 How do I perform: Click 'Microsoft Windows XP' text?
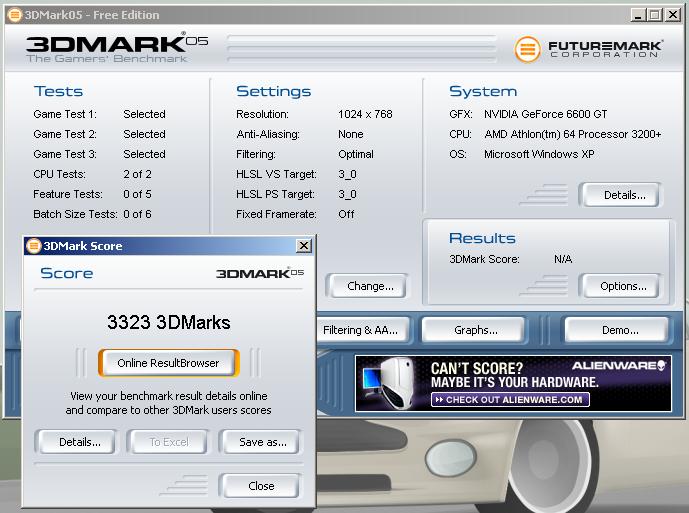point(539,154)
